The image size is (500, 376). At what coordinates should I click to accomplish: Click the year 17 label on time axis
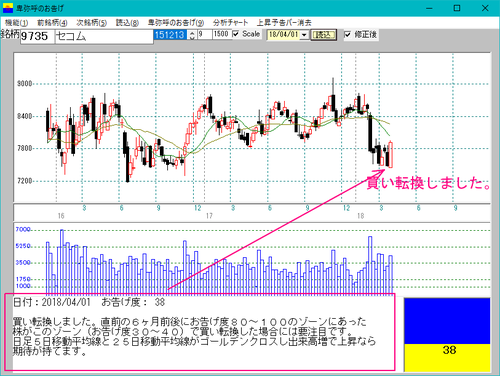tap(209, 216)
